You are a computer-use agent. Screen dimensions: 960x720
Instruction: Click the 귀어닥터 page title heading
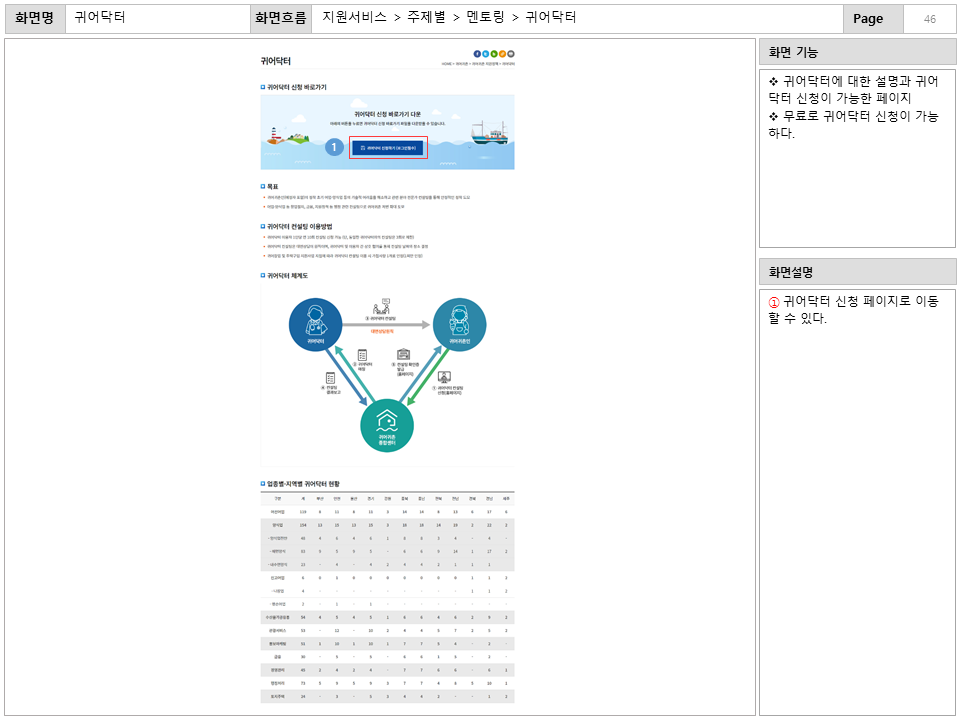(276, 61)
